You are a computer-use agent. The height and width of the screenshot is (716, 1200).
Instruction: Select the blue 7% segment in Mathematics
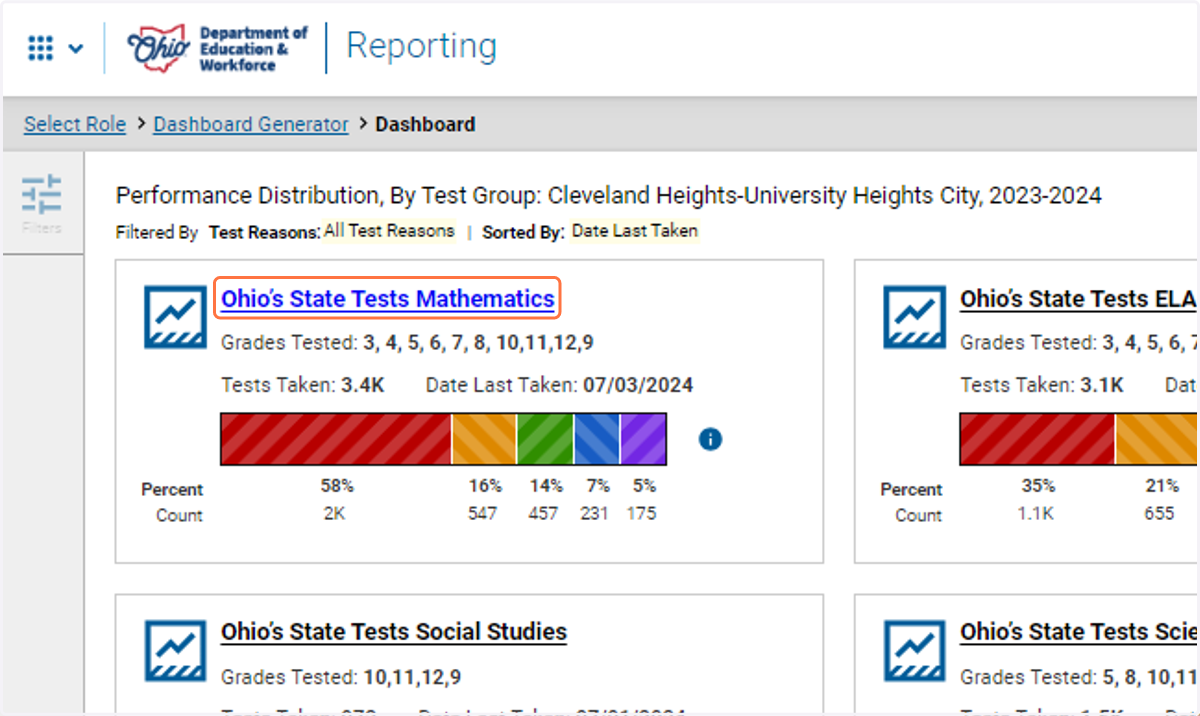[597, 439]
